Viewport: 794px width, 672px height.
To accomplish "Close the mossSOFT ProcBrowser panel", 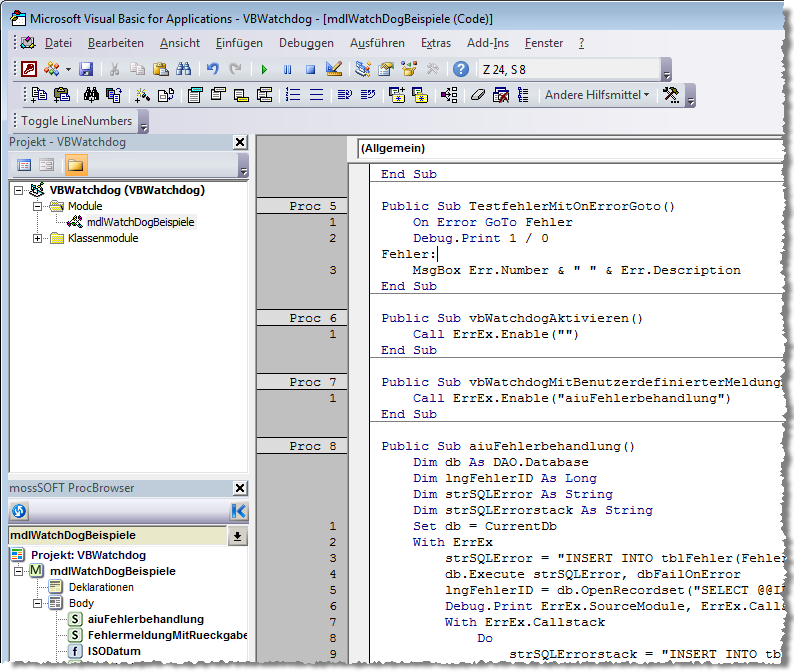I will pyautogui.click(x=239, y=488).
